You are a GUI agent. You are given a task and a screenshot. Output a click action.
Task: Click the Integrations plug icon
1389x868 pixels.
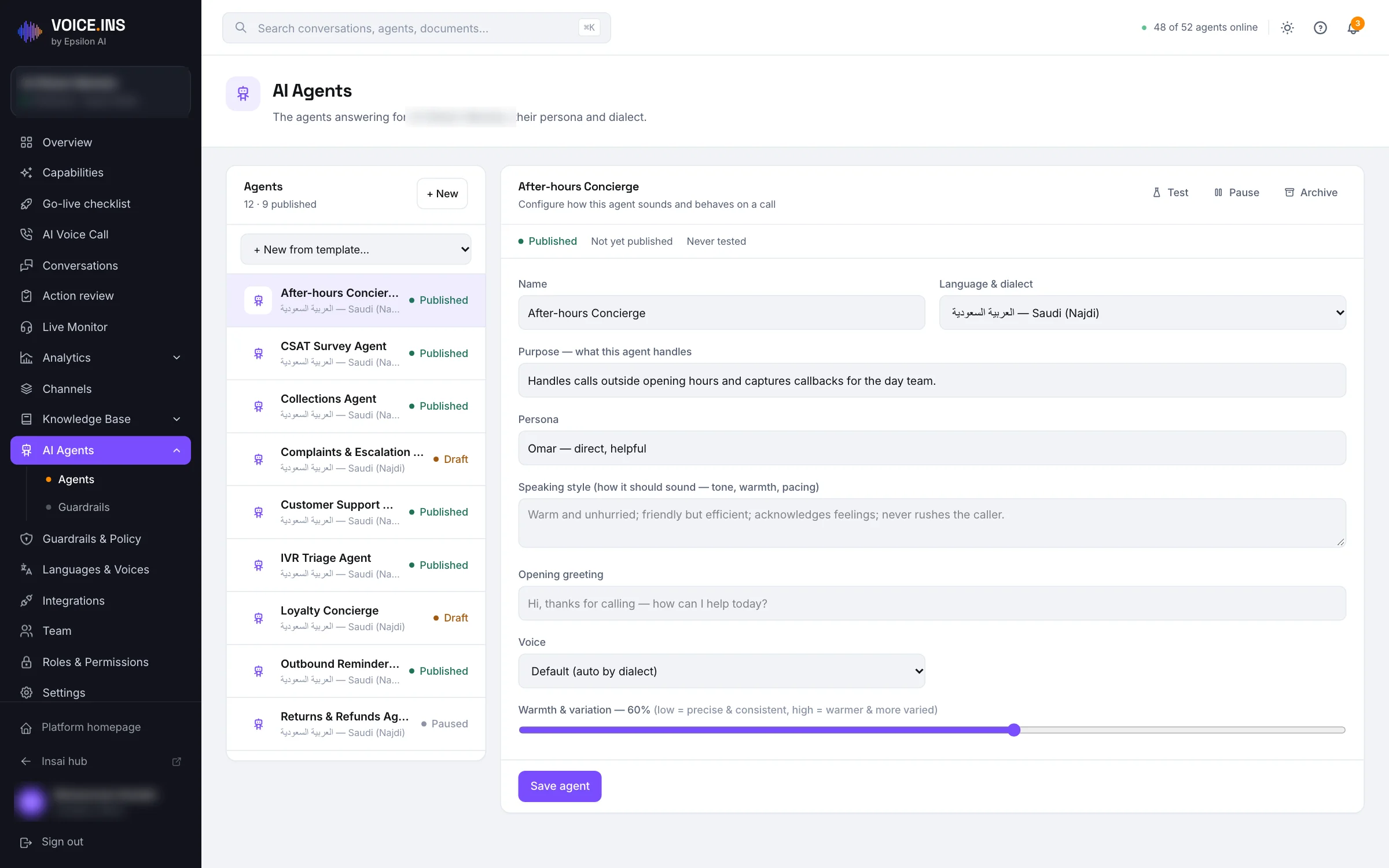(x=27, y=601)
